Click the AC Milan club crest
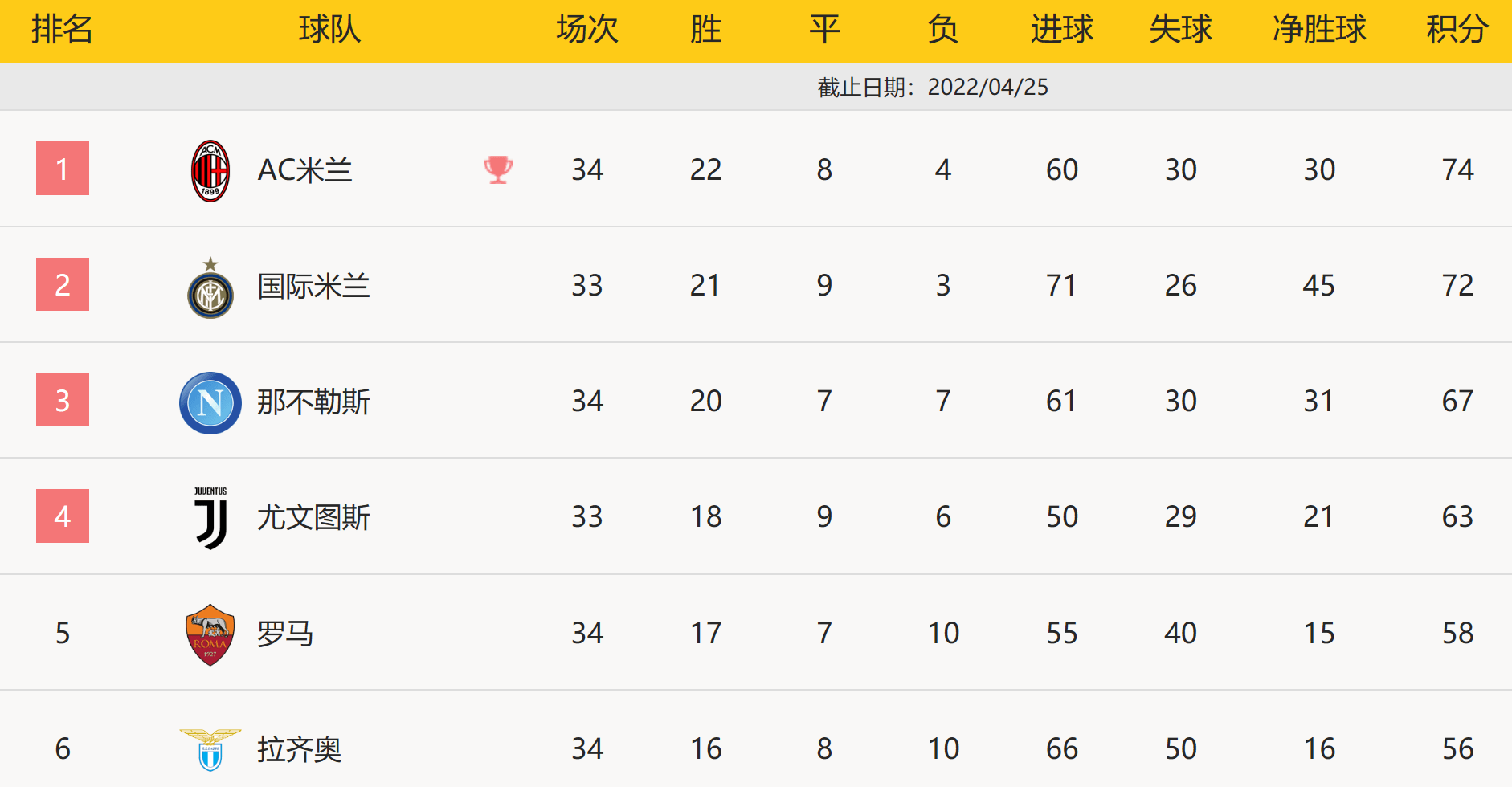The image size is (1512, 787). click(x=210, y=170)
